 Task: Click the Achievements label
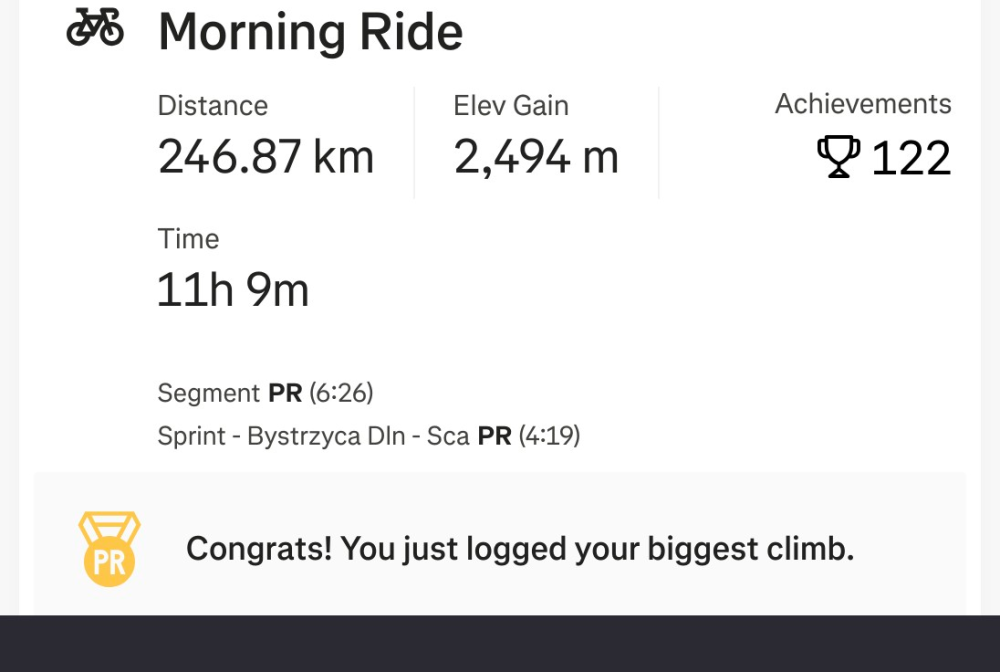coord(863,104)
